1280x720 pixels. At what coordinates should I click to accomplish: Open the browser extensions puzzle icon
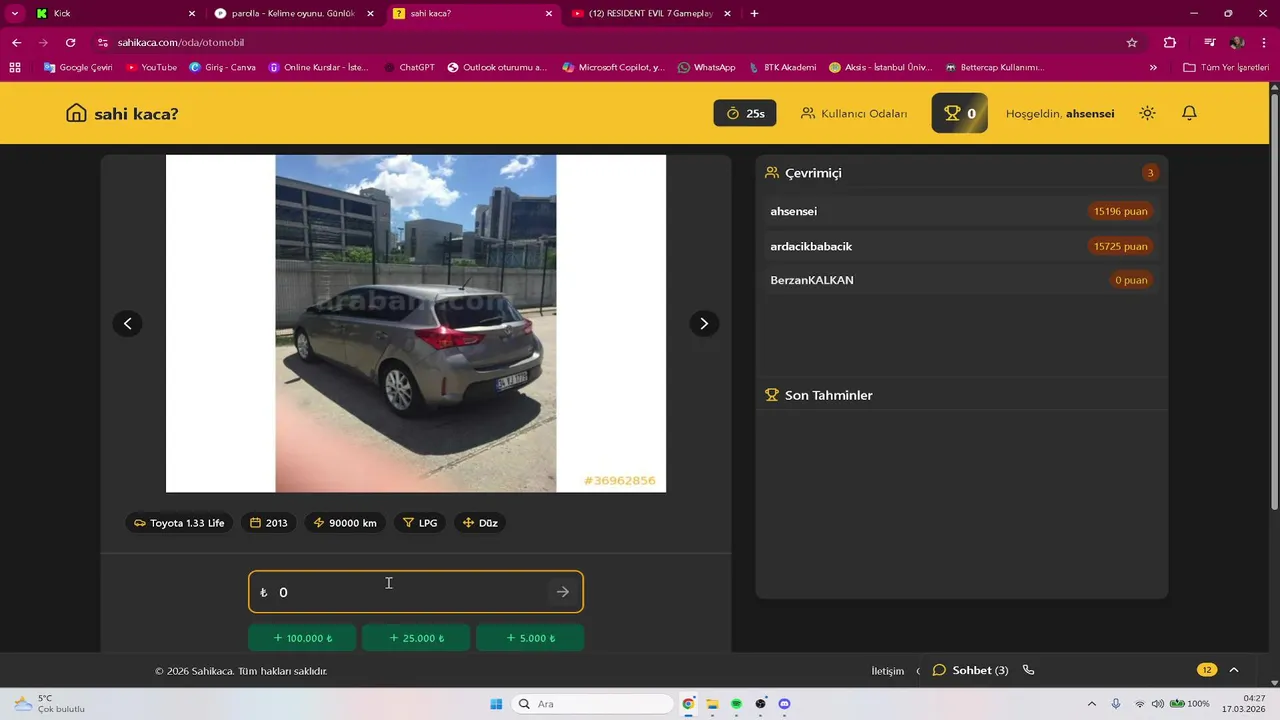pyautogui.click(x=1170, y=43)
